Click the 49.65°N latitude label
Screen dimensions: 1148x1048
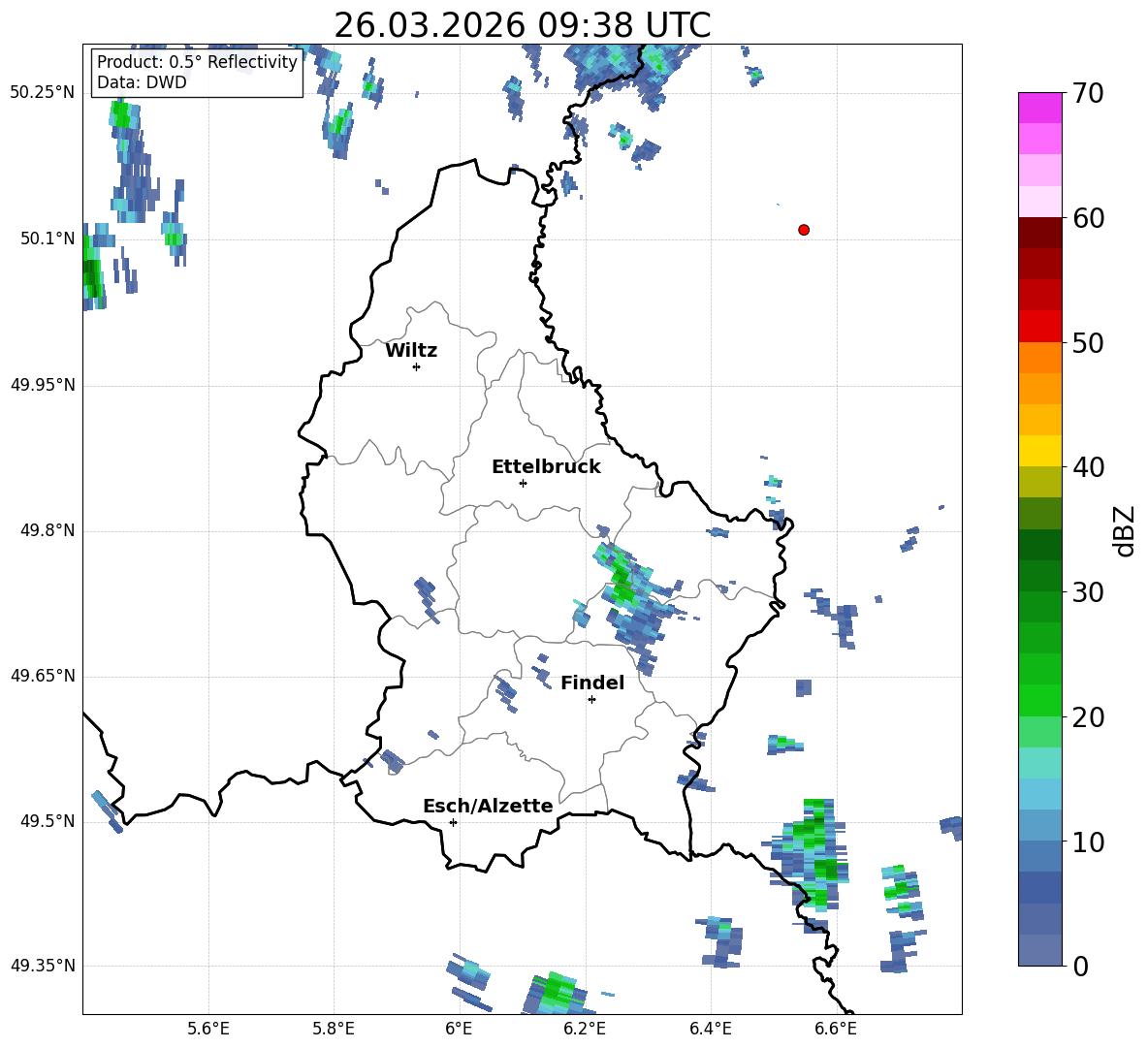[x=42, y=676]
